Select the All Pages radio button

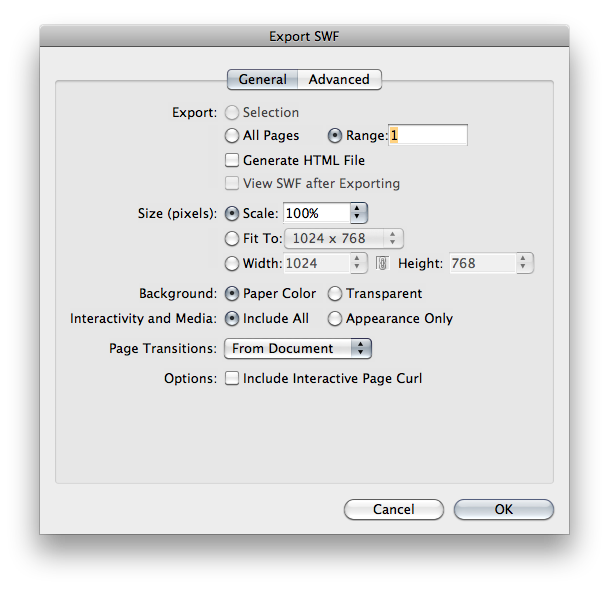(x=233, y=136)
